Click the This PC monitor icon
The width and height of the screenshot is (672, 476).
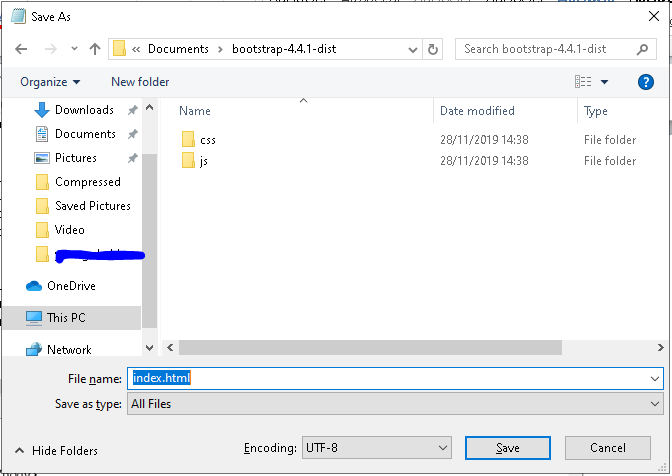pos(34,318)
